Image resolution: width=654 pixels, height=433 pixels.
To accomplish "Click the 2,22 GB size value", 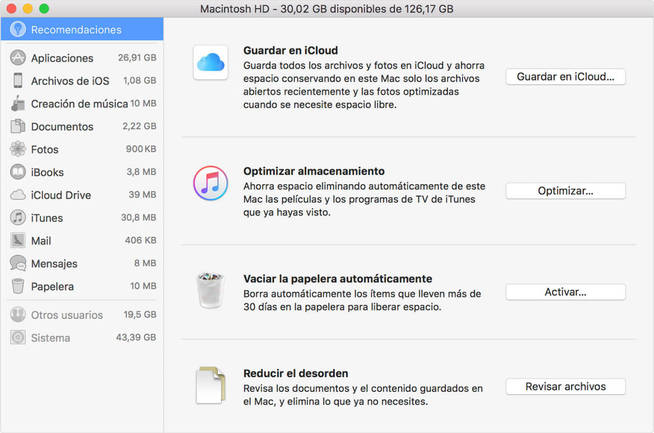I will [x=139, y=126].
